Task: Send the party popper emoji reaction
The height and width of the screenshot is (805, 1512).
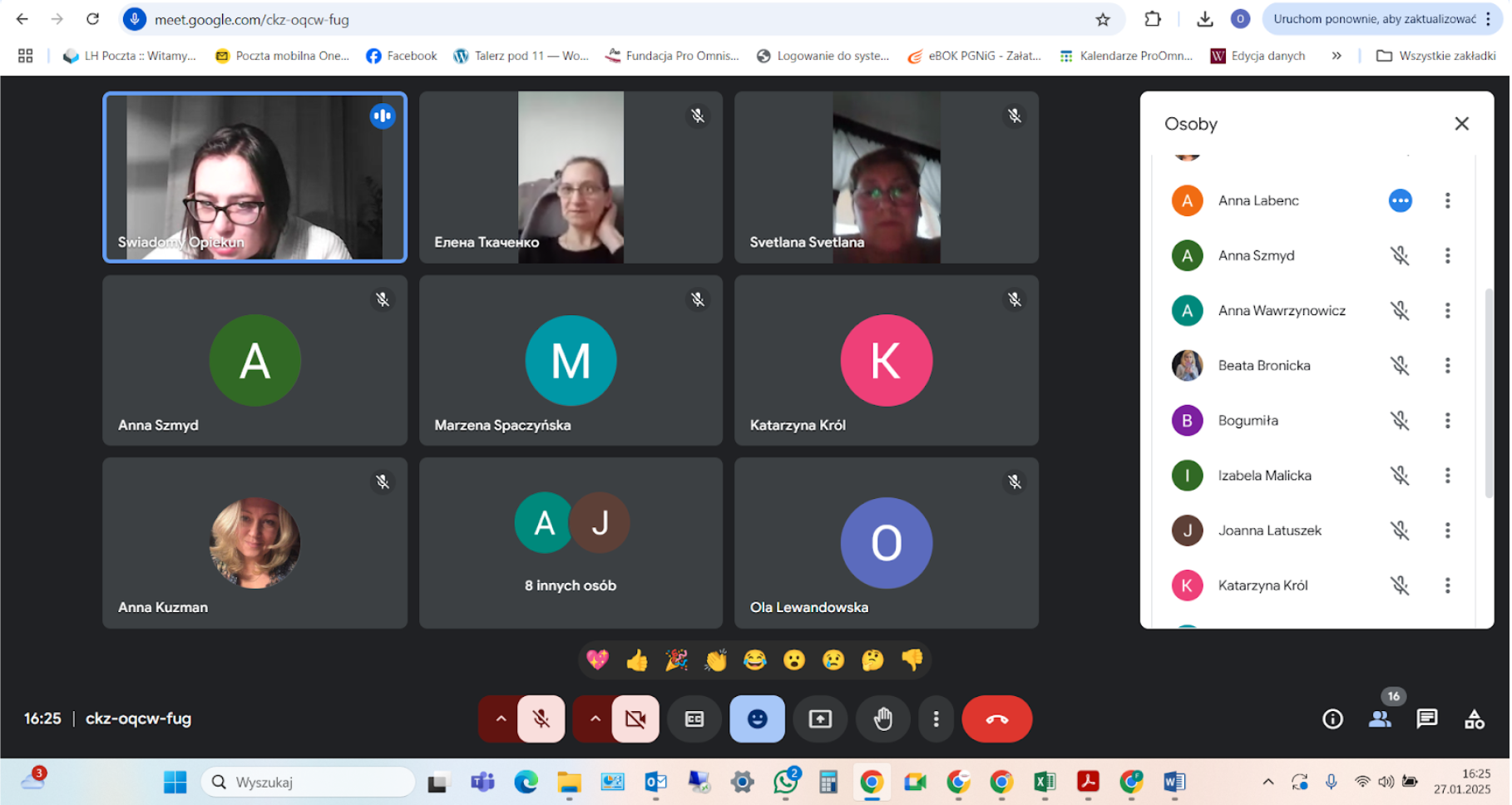Action: tap(676, 660)
